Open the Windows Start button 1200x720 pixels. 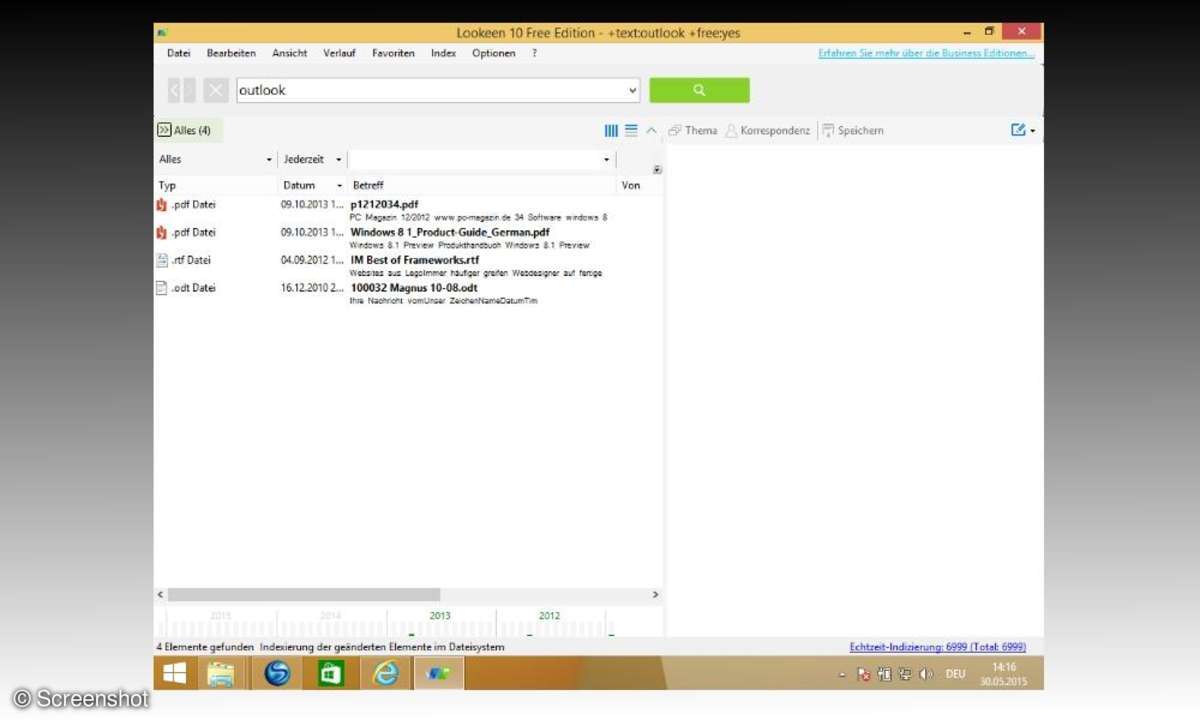coord(175,673)
